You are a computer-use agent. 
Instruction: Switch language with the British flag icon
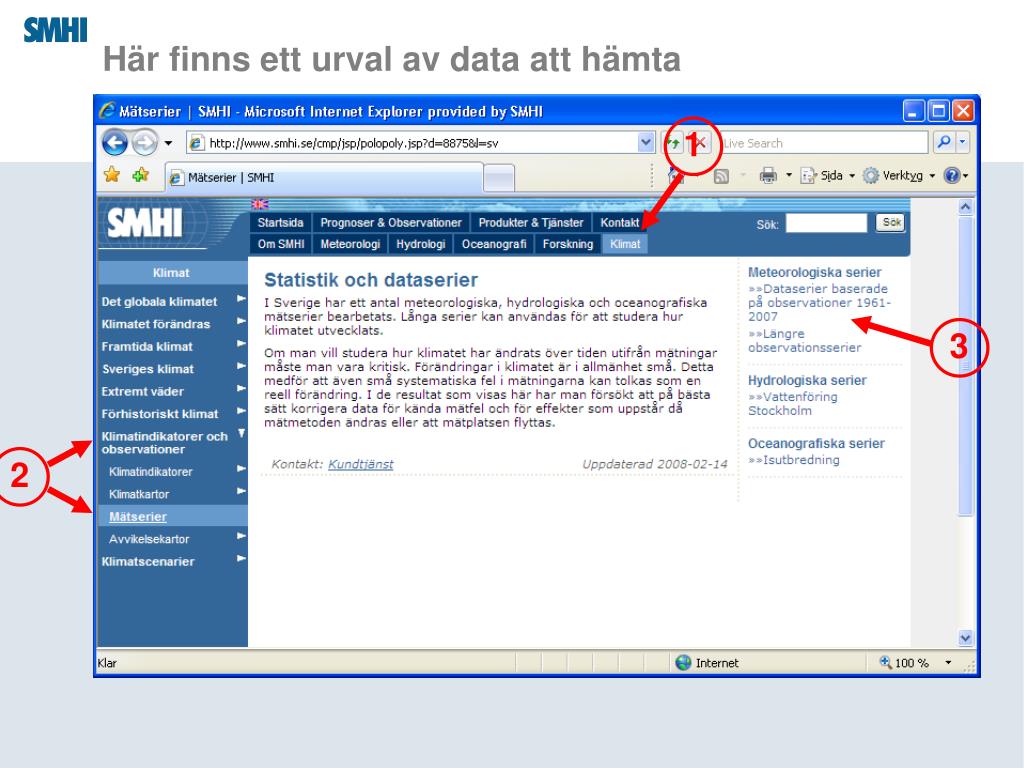(x=260, y=204)
